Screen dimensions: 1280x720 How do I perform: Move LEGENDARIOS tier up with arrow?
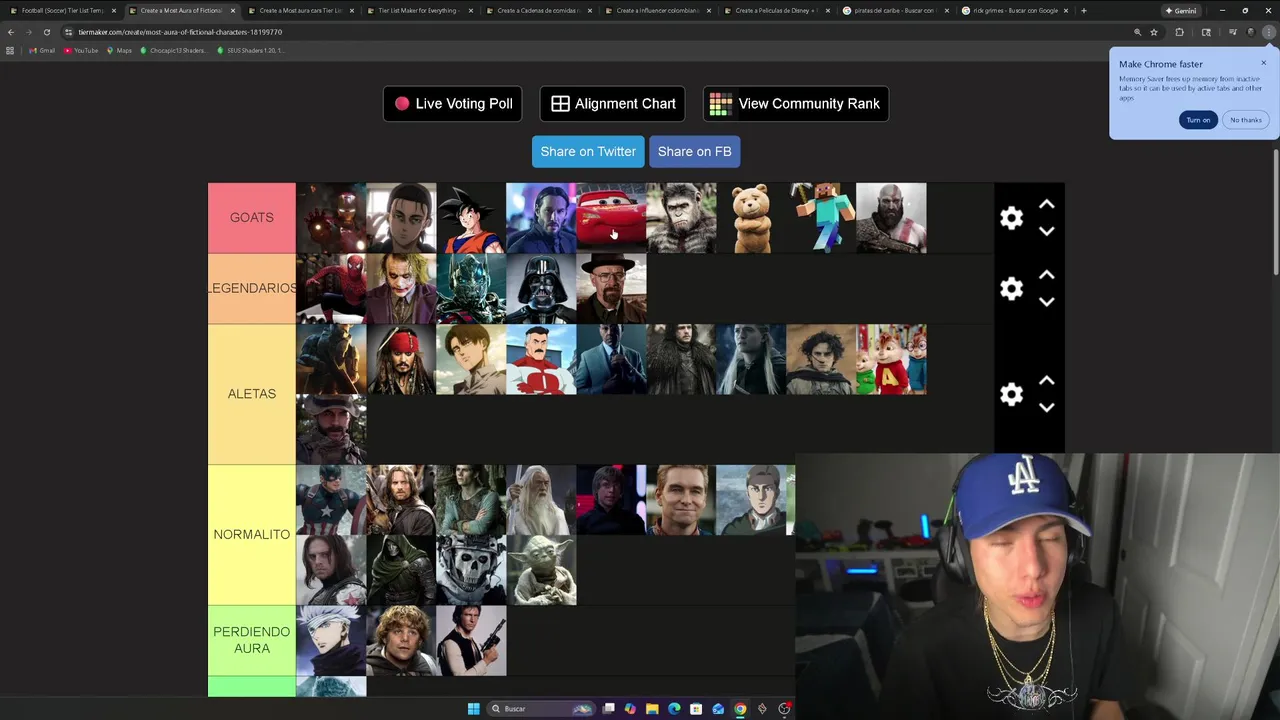(1046, 275)
